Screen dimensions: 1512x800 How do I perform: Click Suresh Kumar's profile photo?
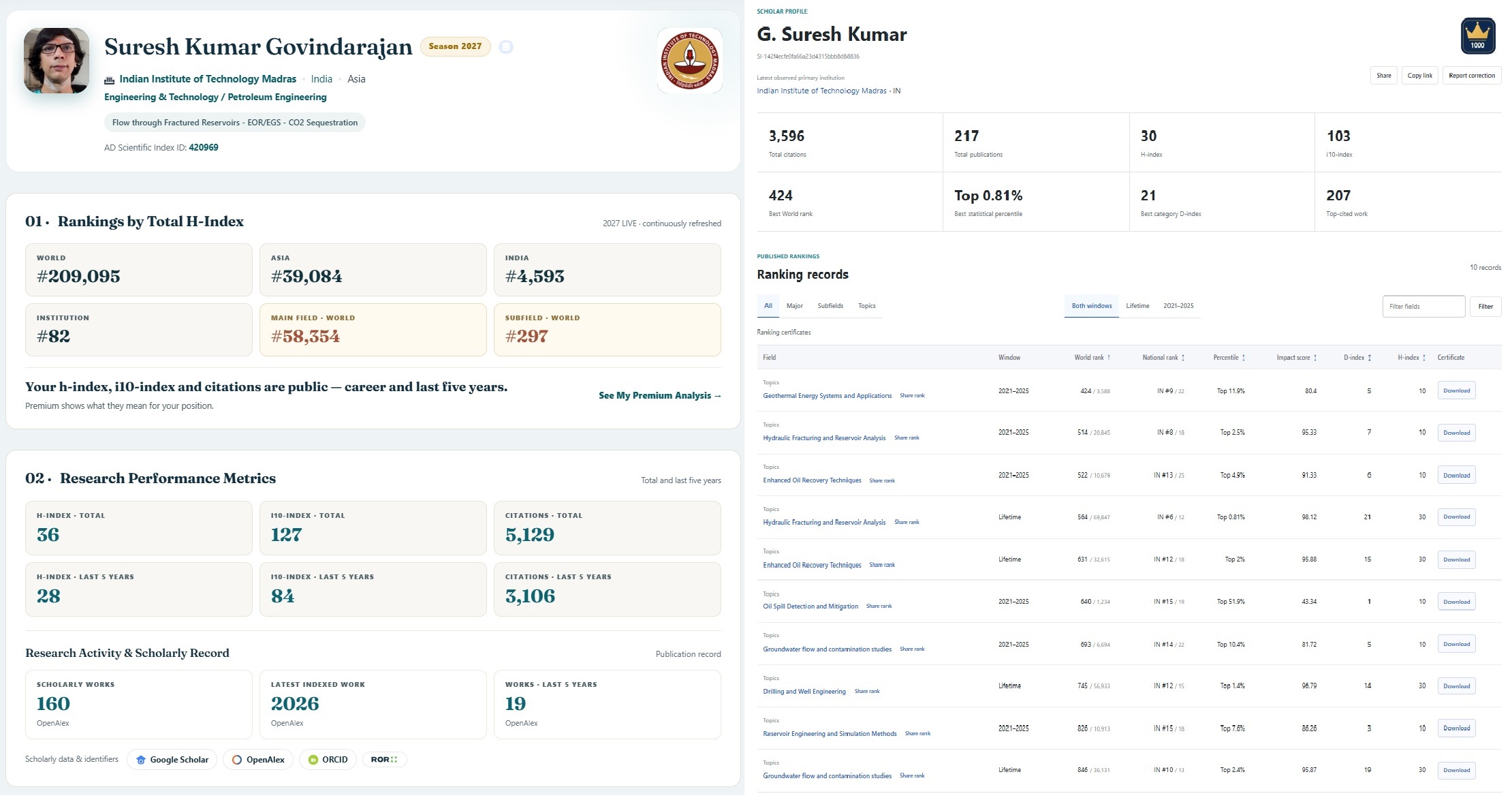click(x=57, y=61)
